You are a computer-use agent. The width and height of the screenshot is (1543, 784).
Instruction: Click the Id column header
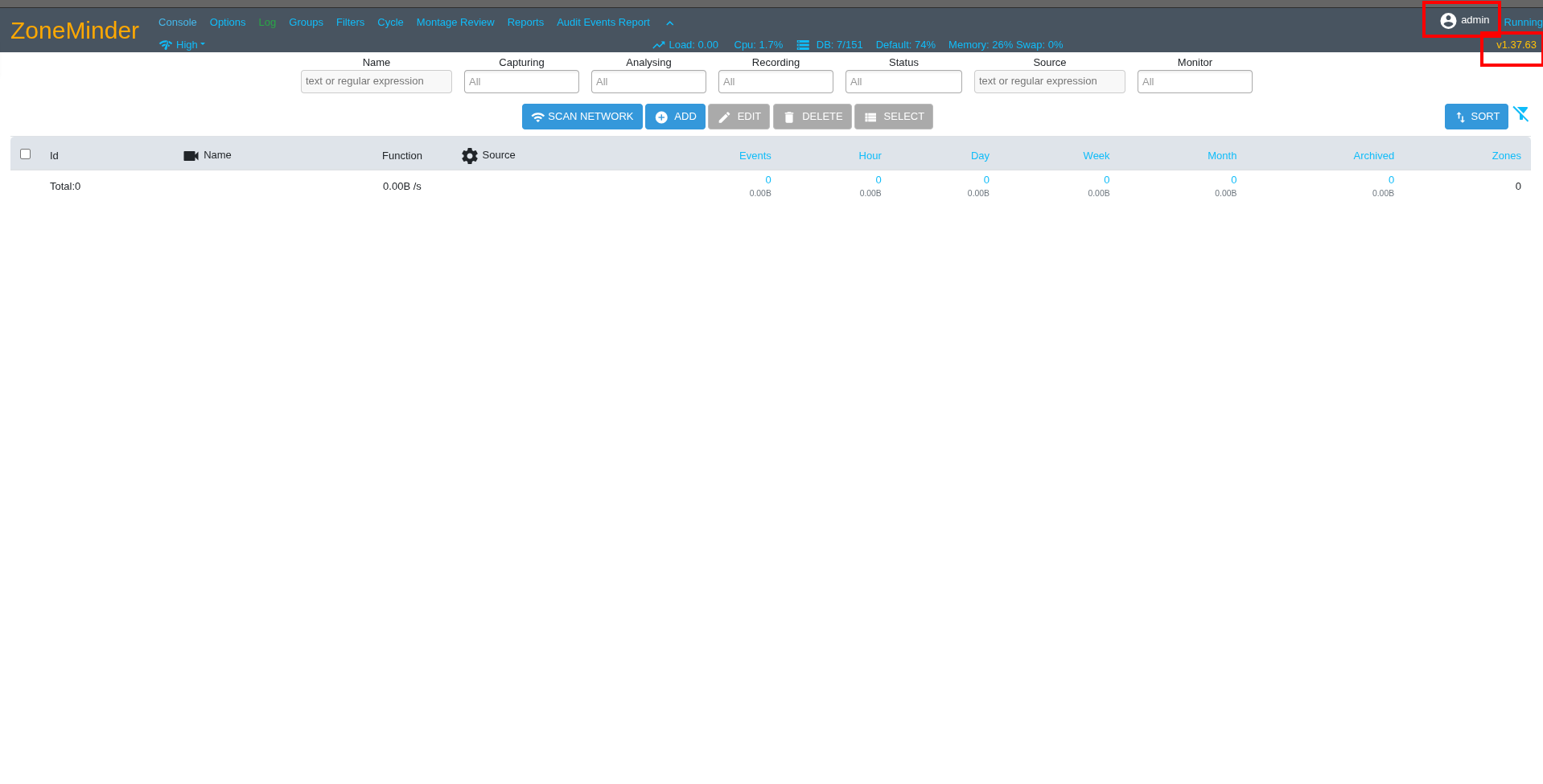pos(54,156)
